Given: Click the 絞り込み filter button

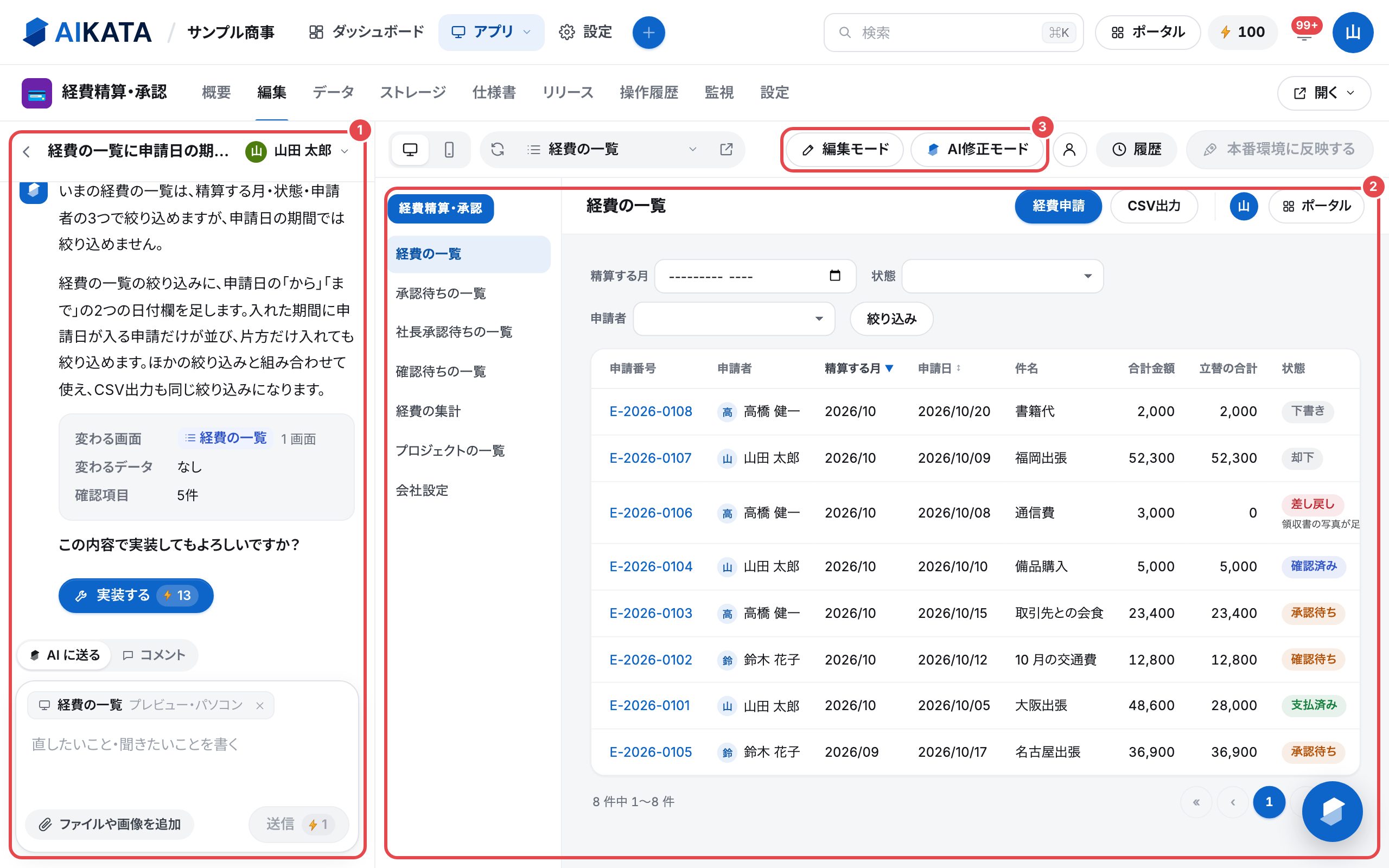Looking at the screenshot, I should (891, 318).
